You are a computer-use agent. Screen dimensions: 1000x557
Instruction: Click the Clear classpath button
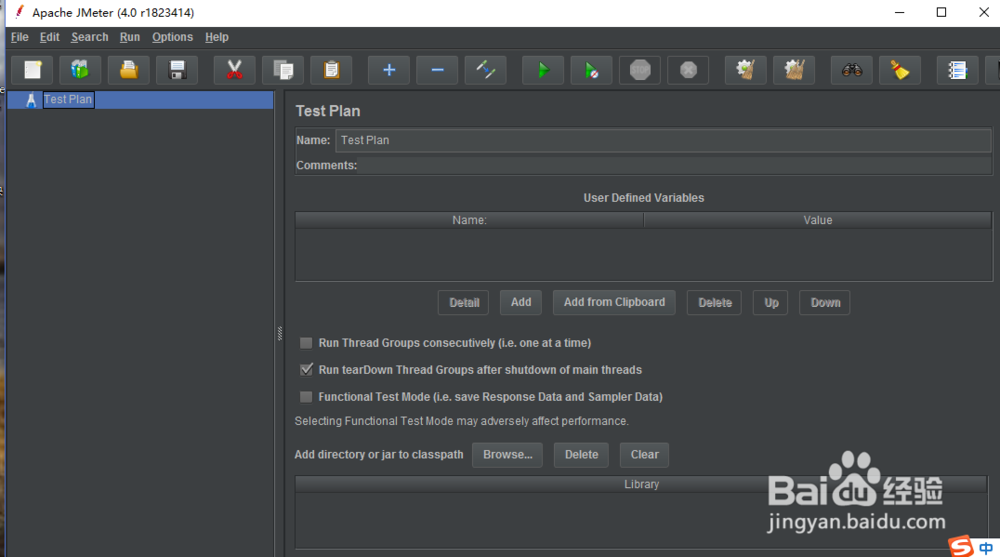tap(644, 455)
